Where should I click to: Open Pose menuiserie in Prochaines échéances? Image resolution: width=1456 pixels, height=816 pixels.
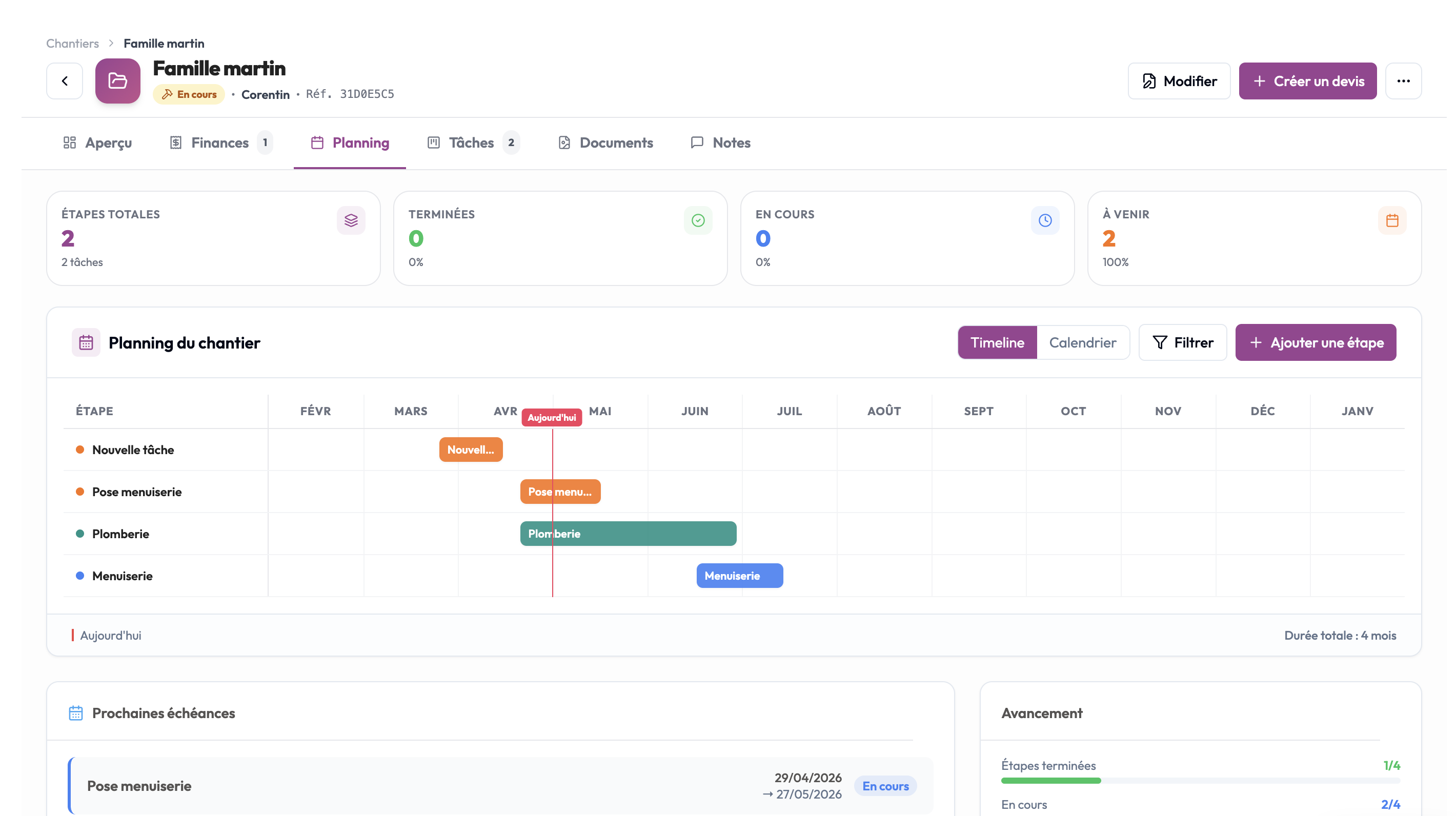pyautogui.click(x=500, y=785)
